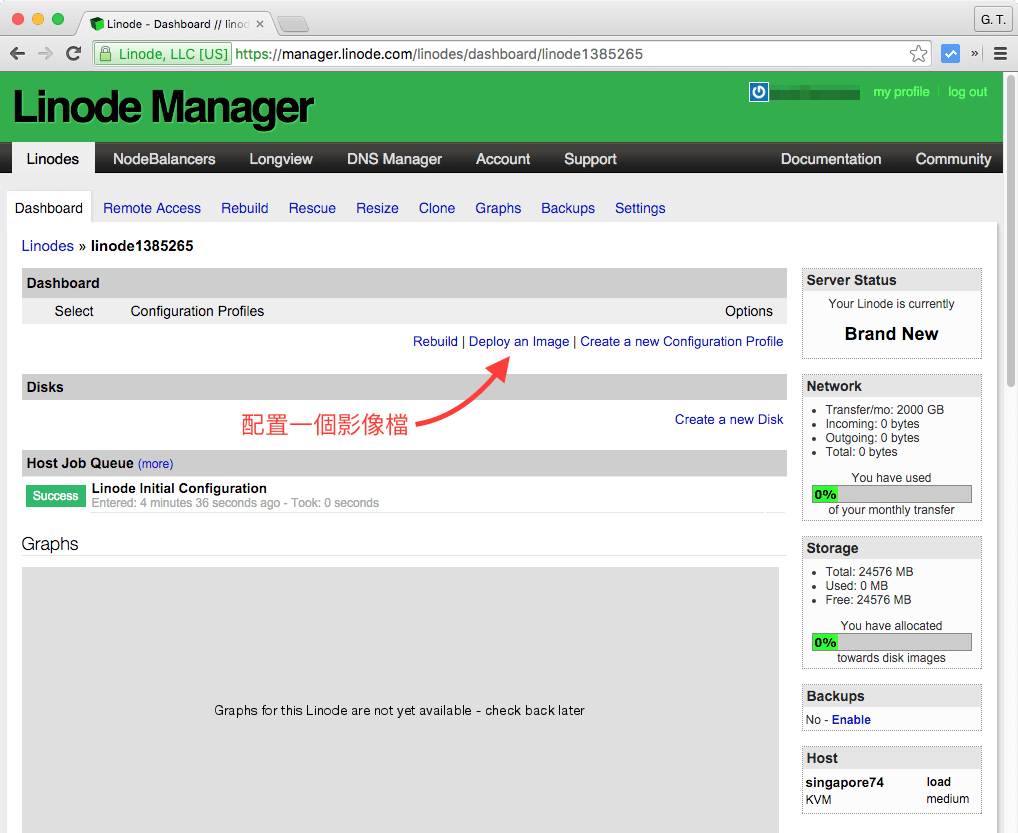This screenshot has height=833, width=1018.
Task: Switch to the Backups sub-tab
Action: tap(568, 208)
